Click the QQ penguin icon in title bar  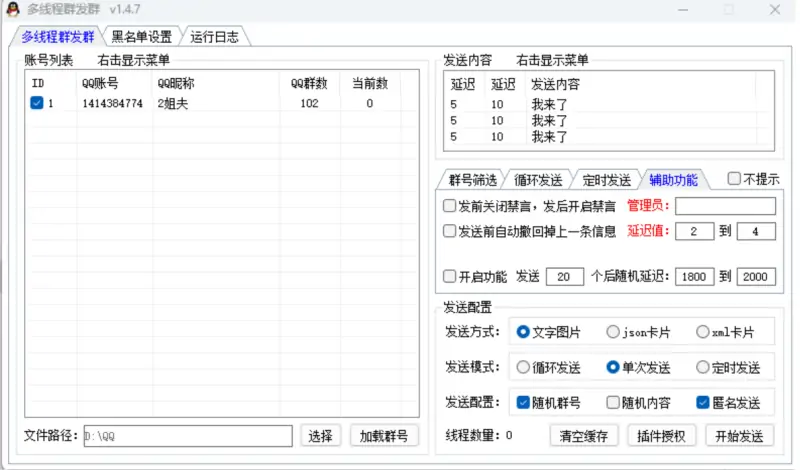14,10
